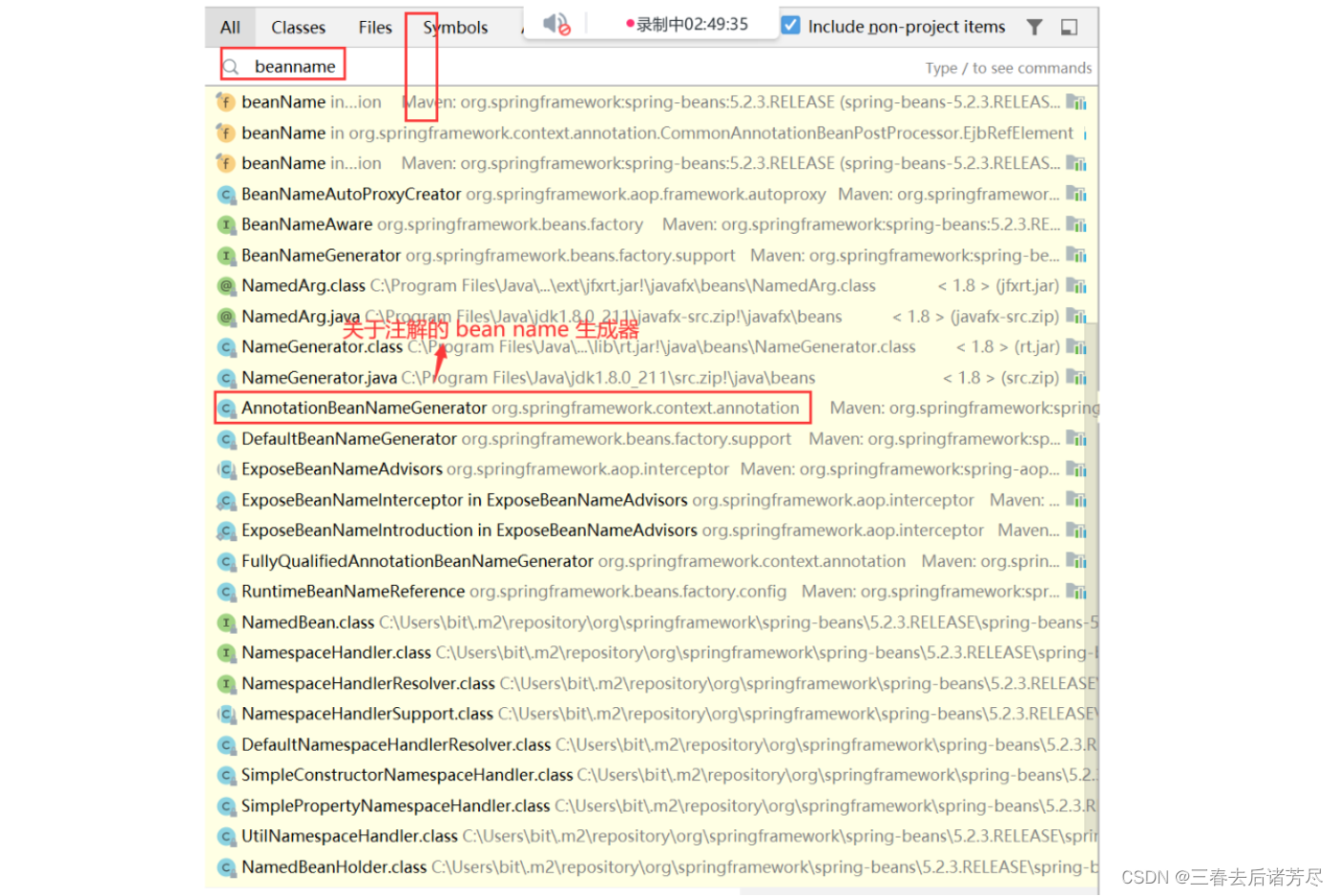
Task: Select UtilNamespaceHandler.class result
Action: pyautogui.click(x=653, y=836)
